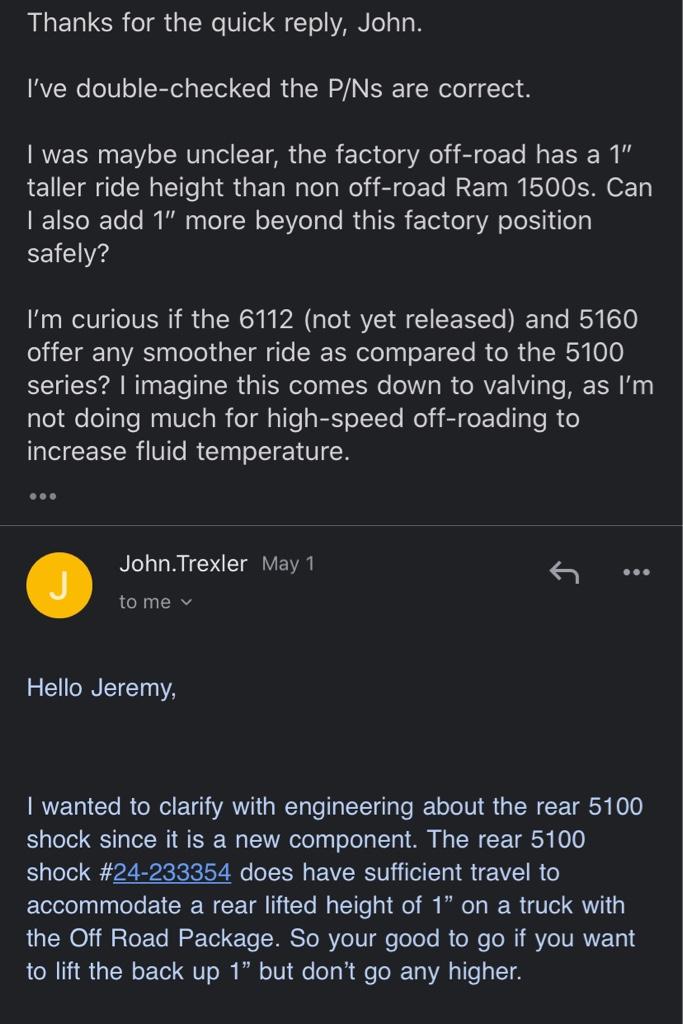Tap the paragraph asking about 6112 and 5160
Viewport: 683px width, 1024px height.
(340, 385)
